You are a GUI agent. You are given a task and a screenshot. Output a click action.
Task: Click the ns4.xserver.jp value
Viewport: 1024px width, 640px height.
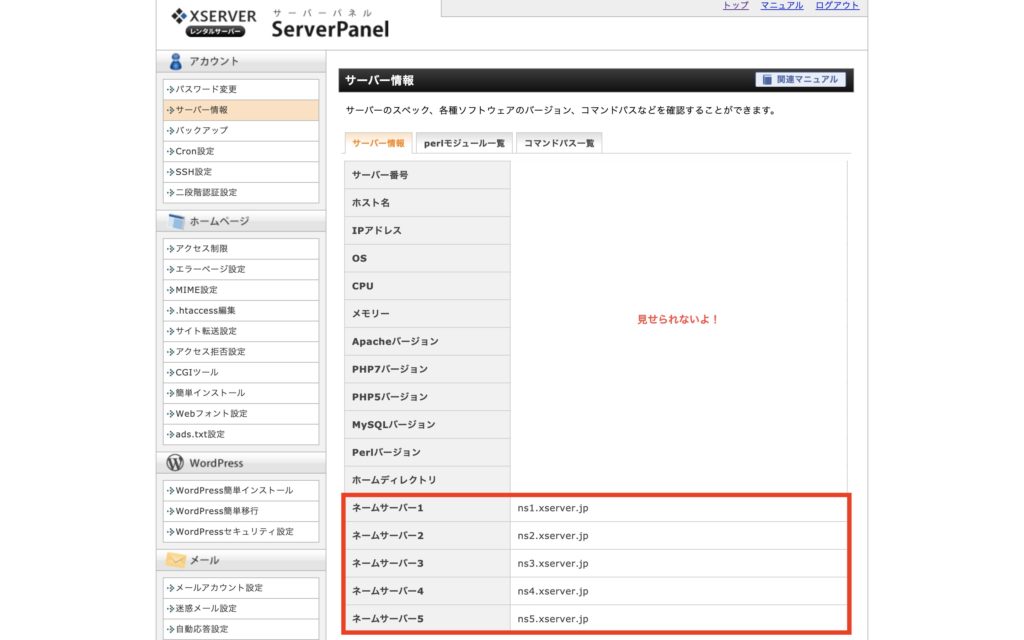pyautogui.click(x=552, y=591)
